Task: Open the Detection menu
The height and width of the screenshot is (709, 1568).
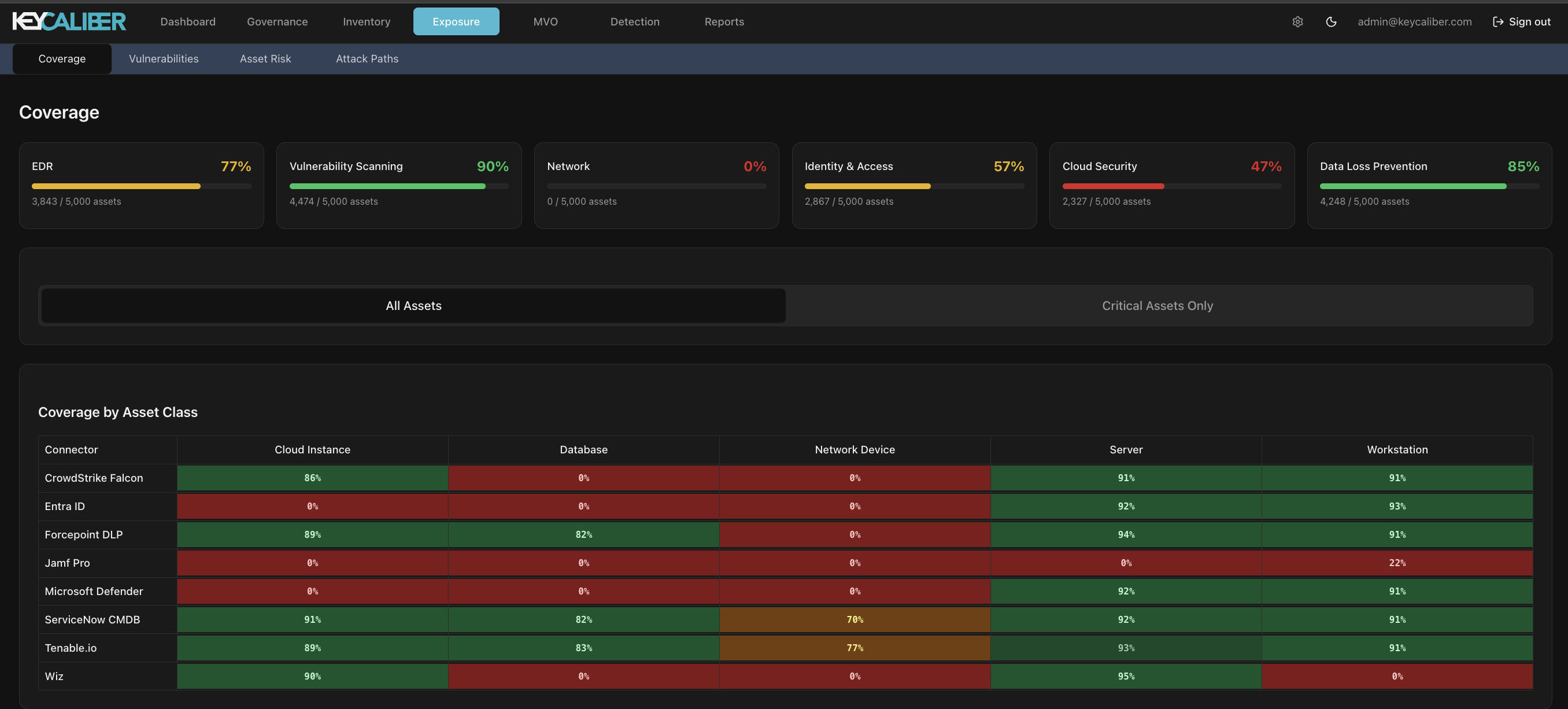Action: click(635, 22)
